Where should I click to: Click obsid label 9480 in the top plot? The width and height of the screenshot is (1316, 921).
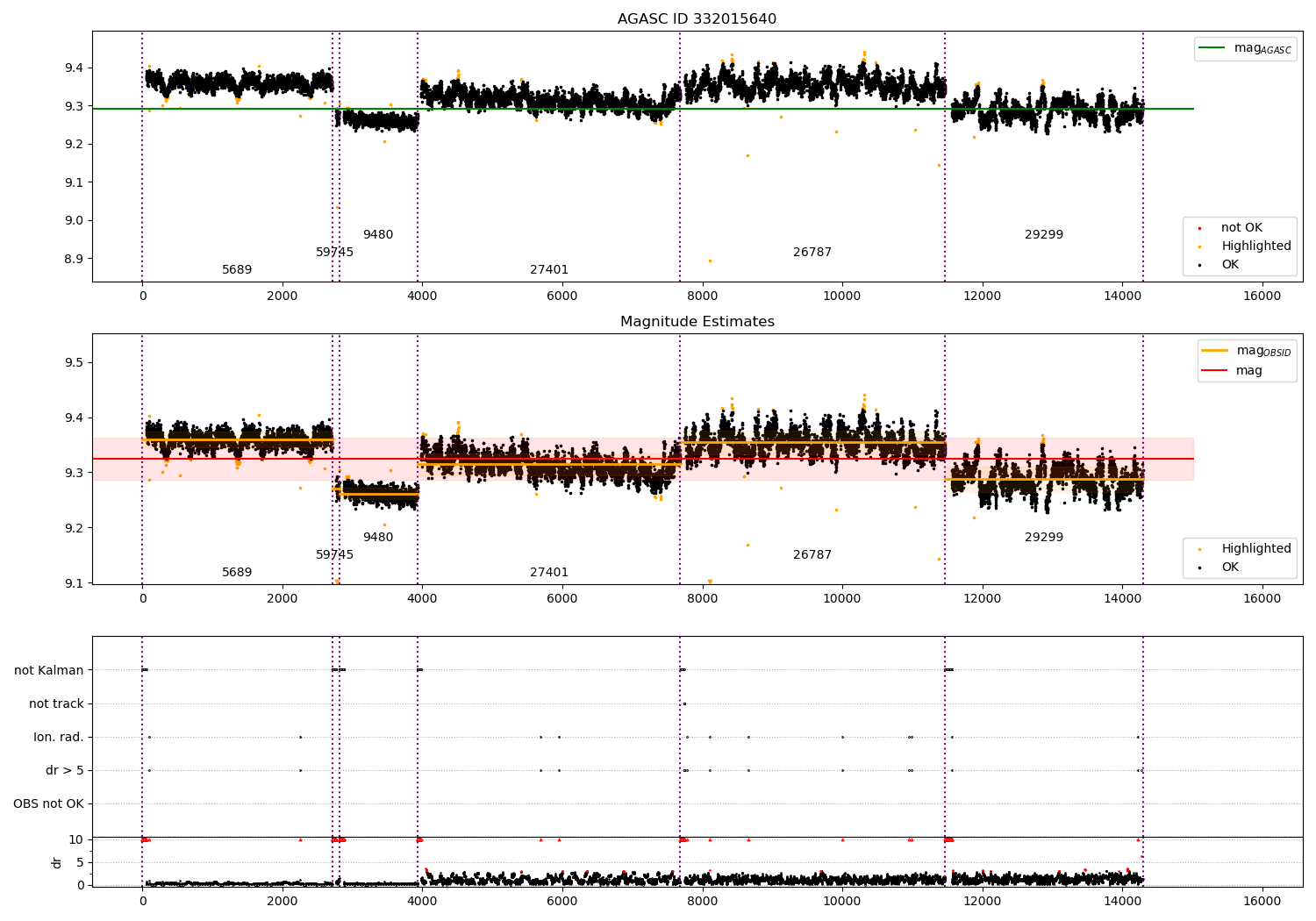coord(378,235)
